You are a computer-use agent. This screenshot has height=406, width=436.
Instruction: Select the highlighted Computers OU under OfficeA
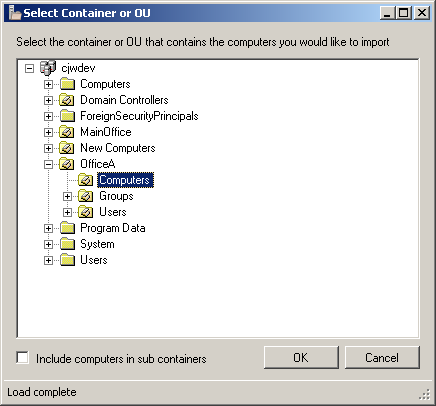click(125, 180)
